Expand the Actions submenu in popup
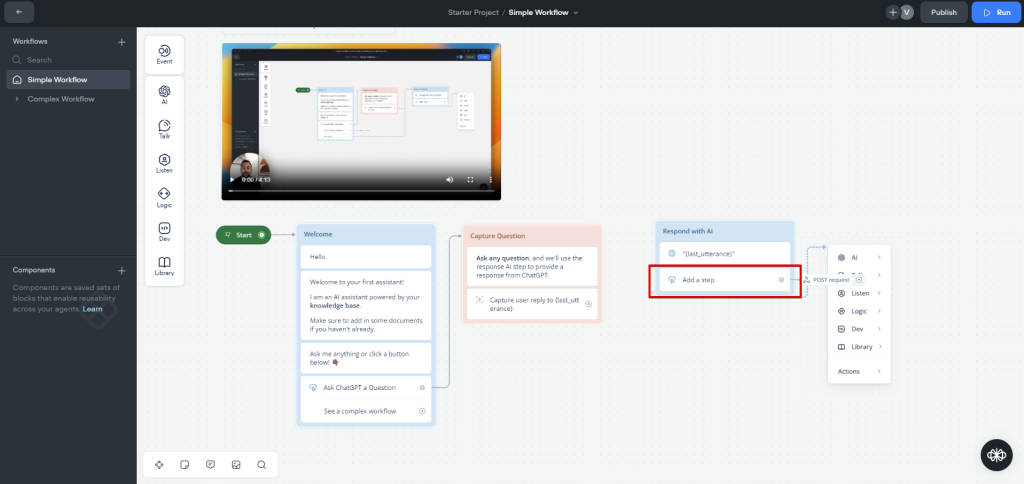1024x484 pixels. pyautogui.click(x=860, y=371)
